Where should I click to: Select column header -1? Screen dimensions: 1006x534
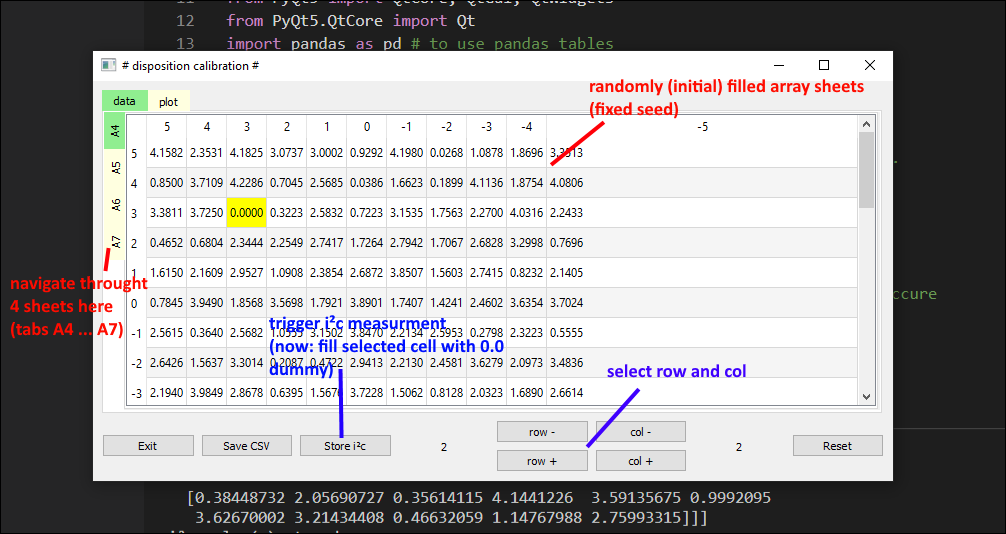point(406,127)
